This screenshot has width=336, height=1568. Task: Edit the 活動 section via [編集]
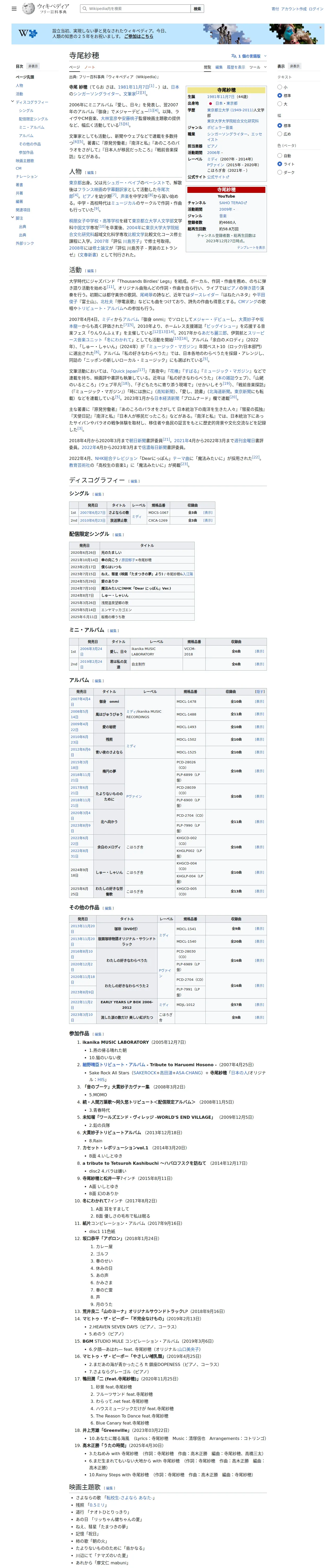click(x=90, y=271)
